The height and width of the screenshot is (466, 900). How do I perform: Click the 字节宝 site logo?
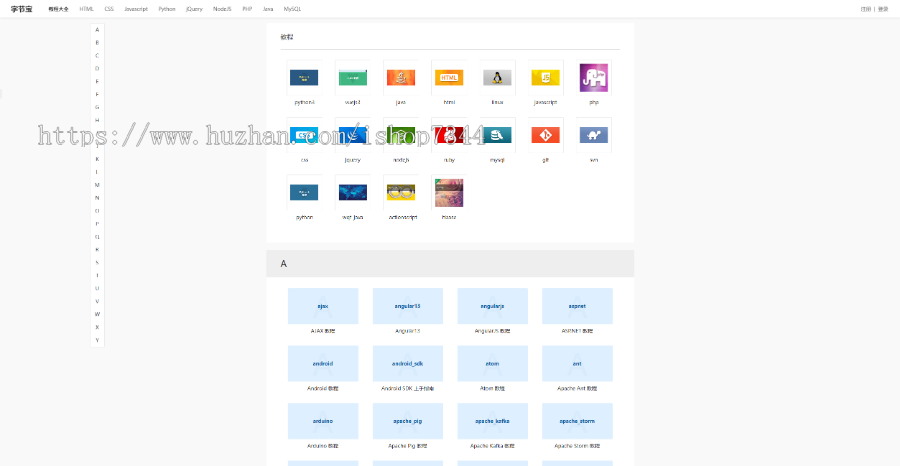[21, 9]
